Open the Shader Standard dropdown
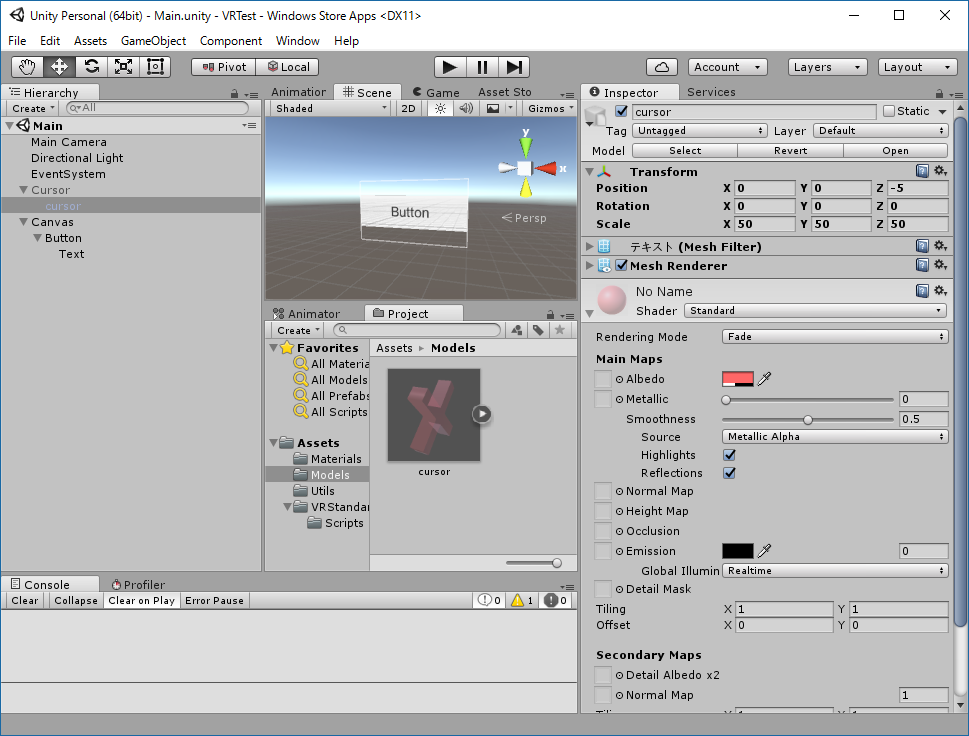The width and height of the screenshot is (969, 736). [816, 310]
